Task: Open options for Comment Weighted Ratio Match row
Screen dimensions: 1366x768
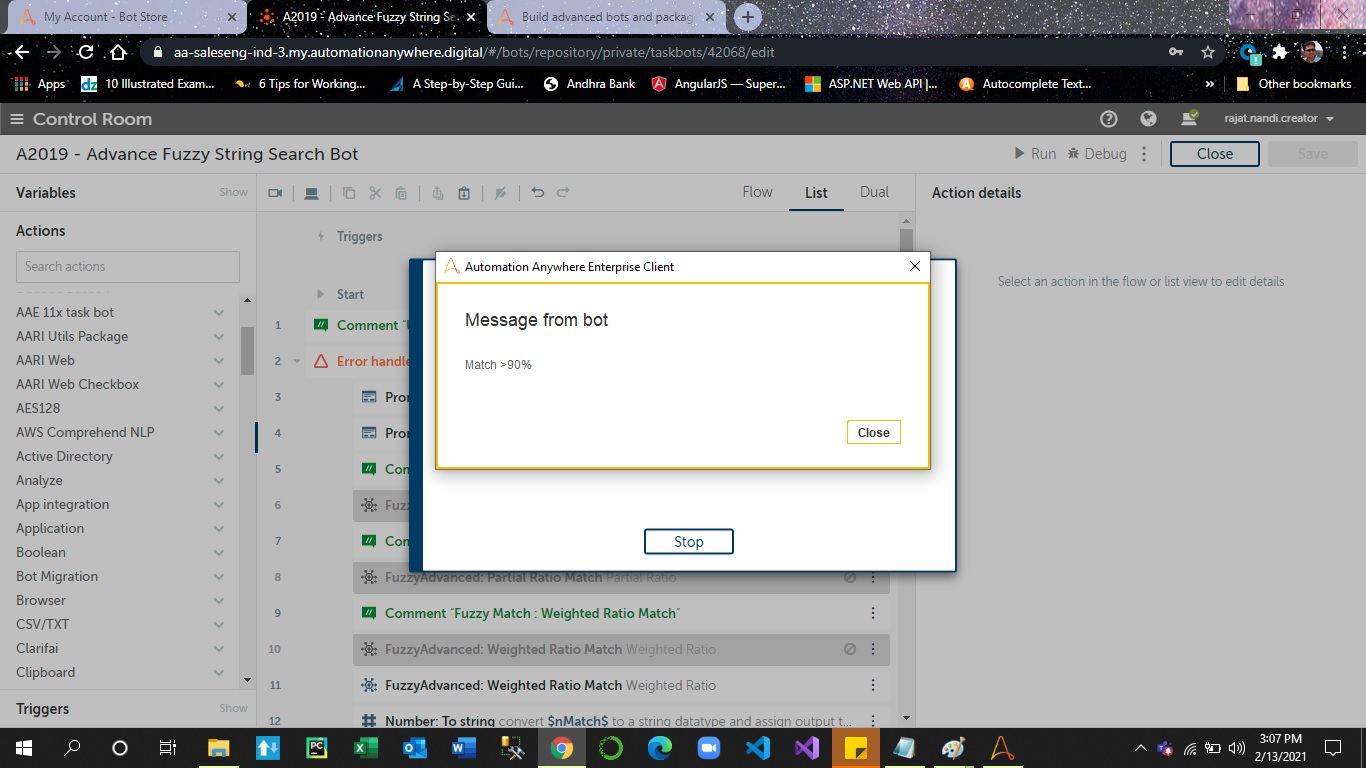Action: (x=872, y=613)
